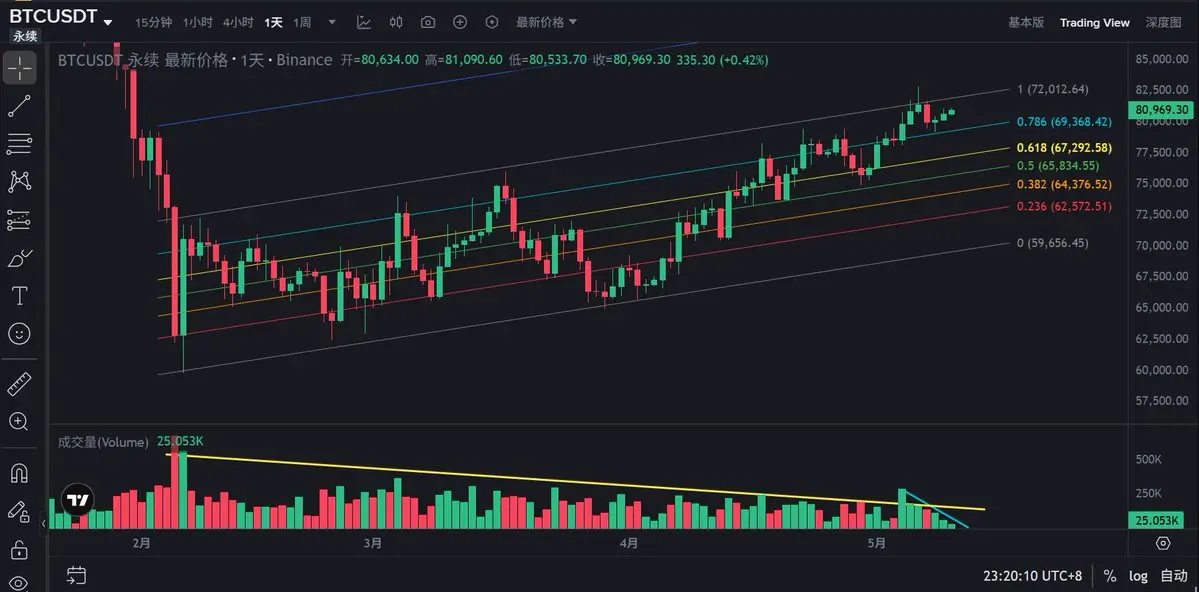Image resolution: width=1199 pixels, height=592 pixels.
Task: Open the 最新价格 price type dropdown
Action: pyautogui.click(x=547, y=22)
